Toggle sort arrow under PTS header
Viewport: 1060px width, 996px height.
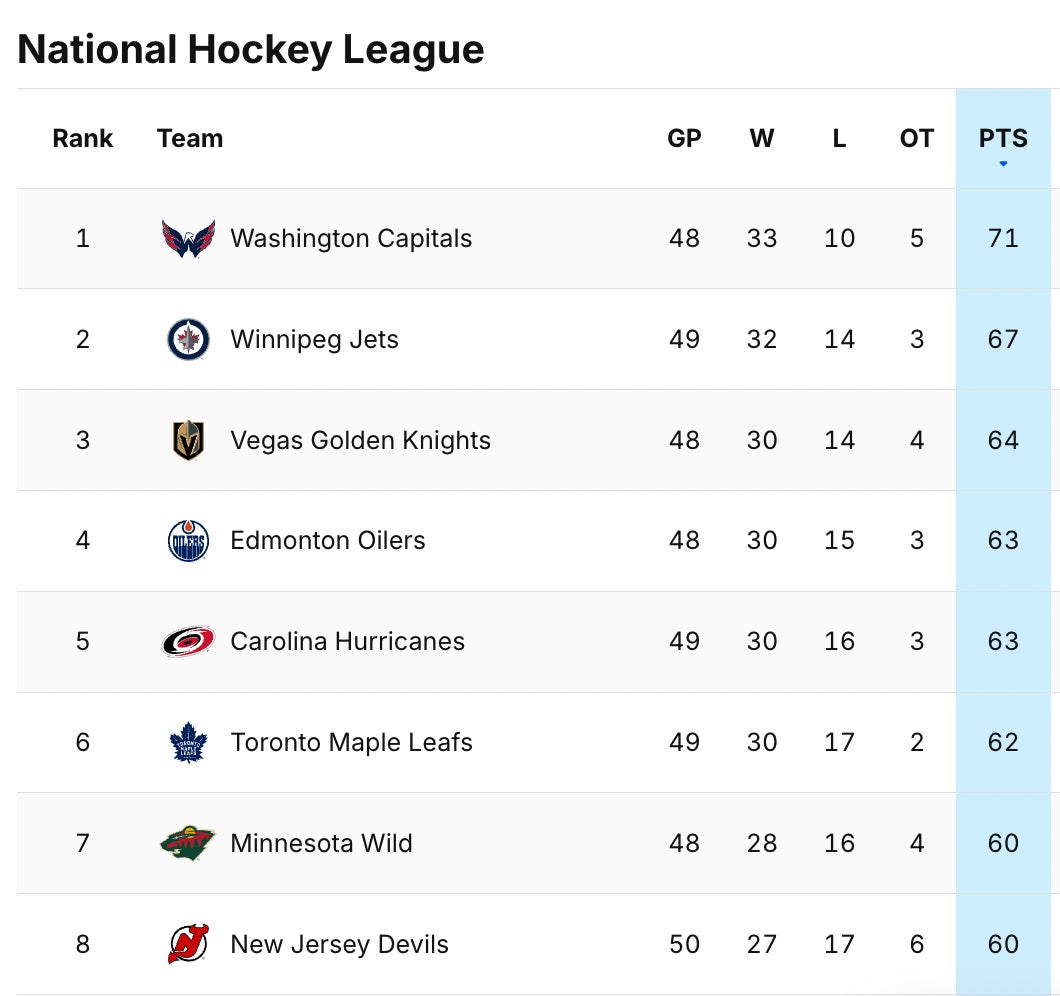pyautogui.click(x=1003, y=164)
